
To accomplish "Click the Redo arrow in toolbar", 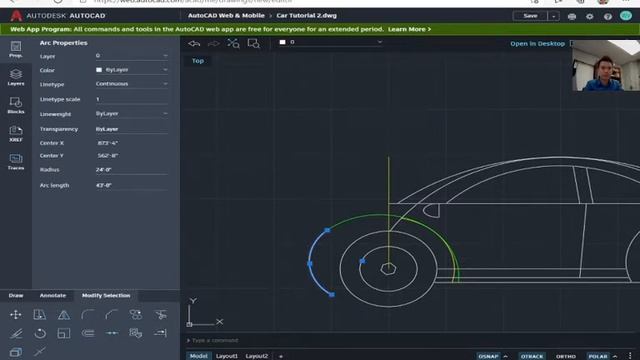I will [x=213, y=43].
